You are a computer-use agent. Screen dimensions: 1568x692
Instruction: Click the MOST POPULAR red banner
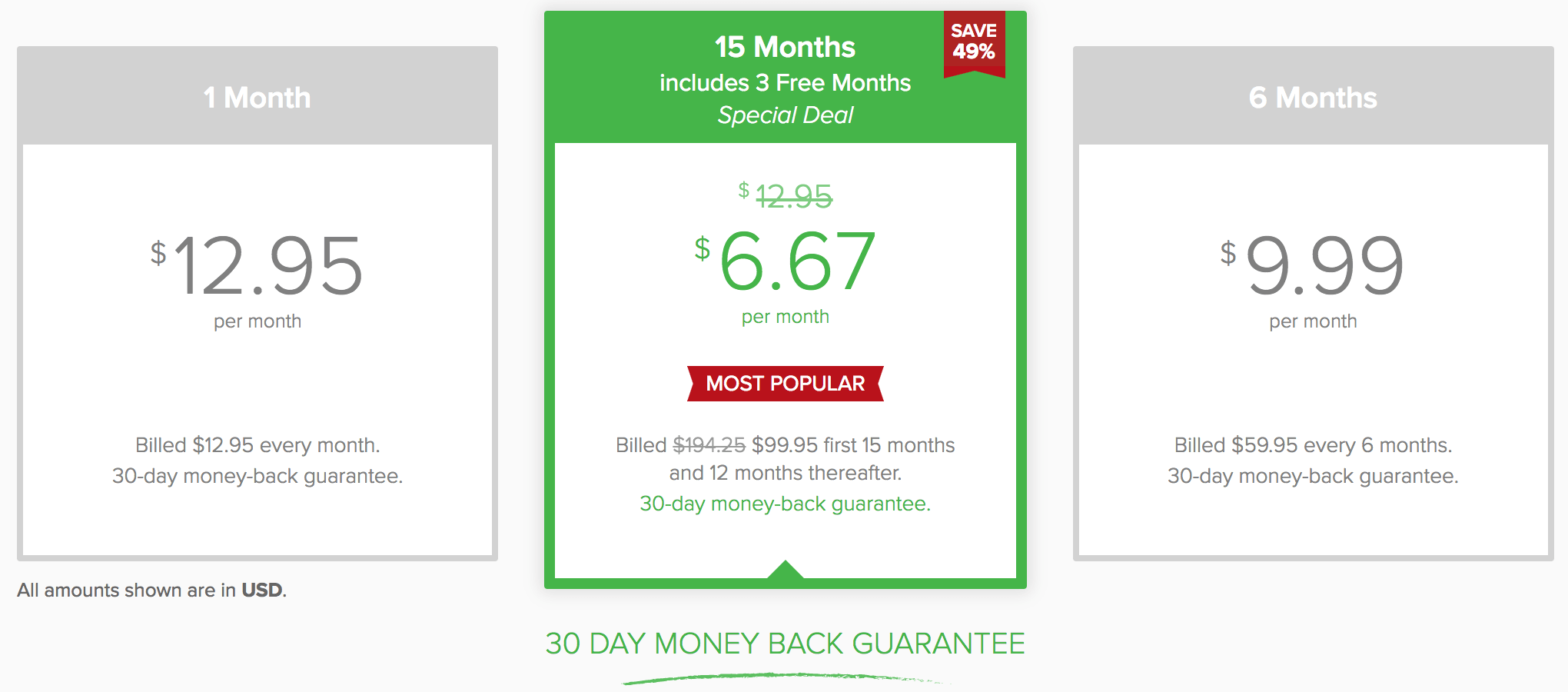(x=786, y=384)
